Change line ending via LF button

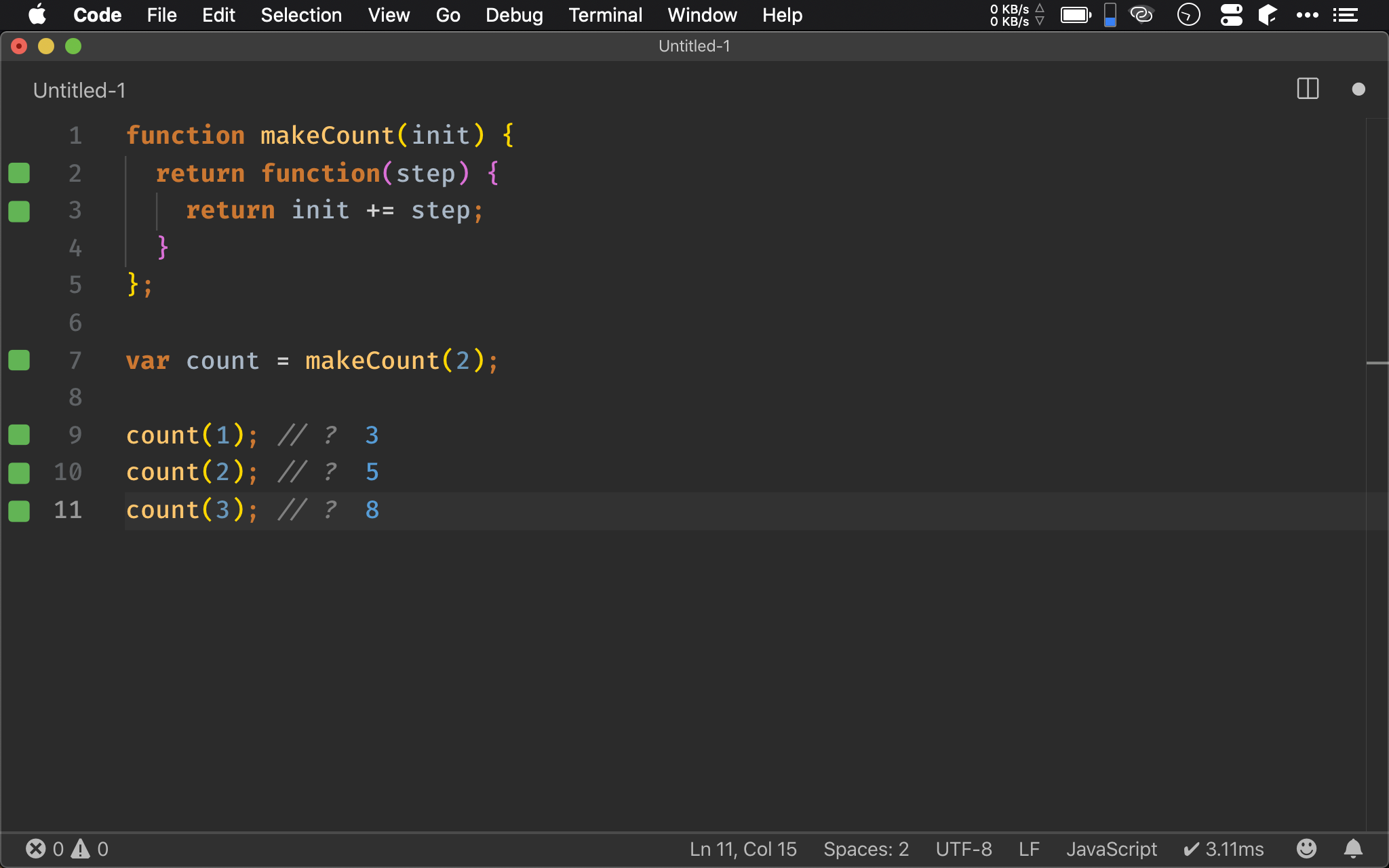[x=1029, y=849]
